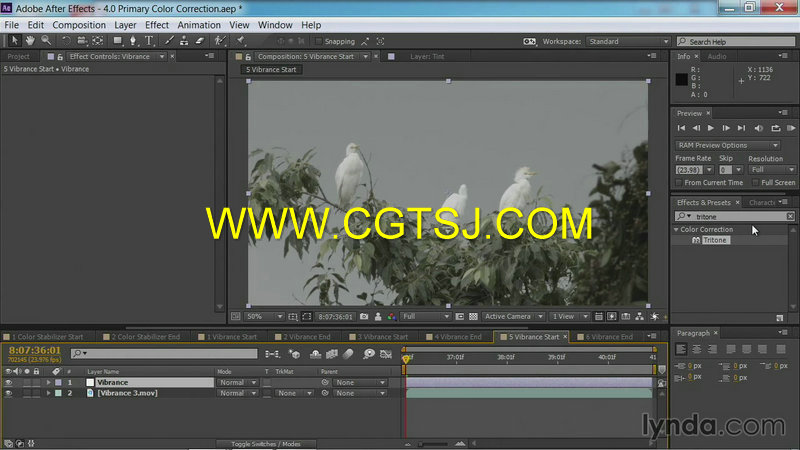Click the viewer timecode 8:07:36:01 button

(335, 317)
